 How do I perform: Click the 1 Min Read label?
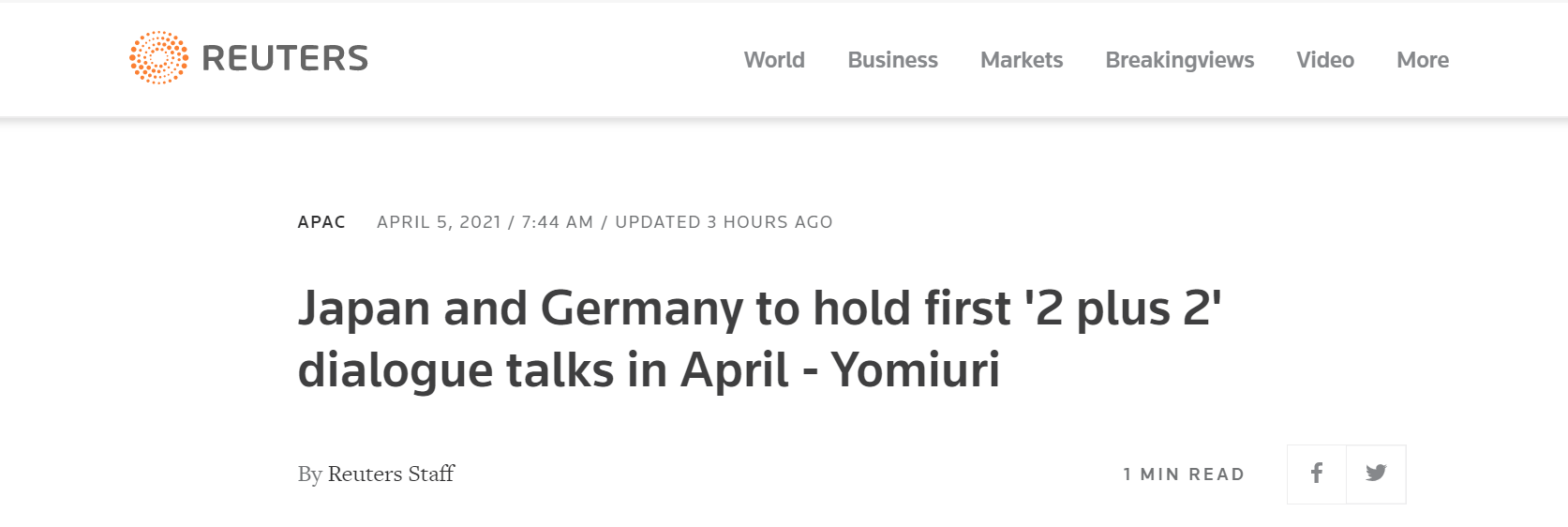pyautogui.click(x=1184, y=474)
